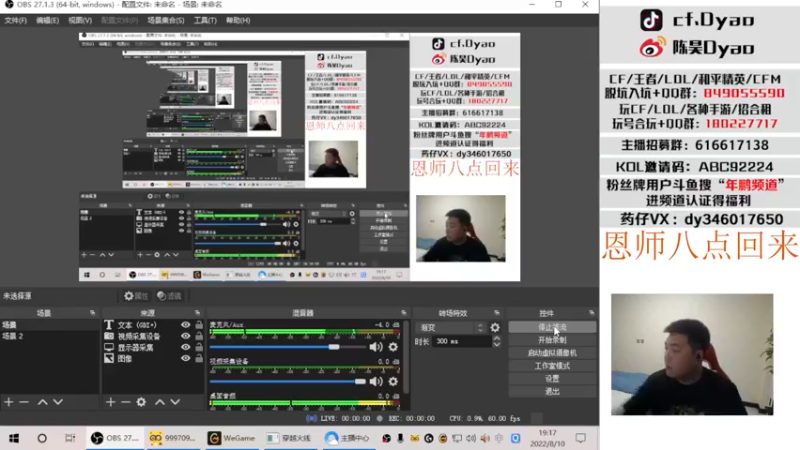Click the 文本 (GDI+) text source icon
The height and width of the screenshot is (450, 800).
[x=109, y=325]
